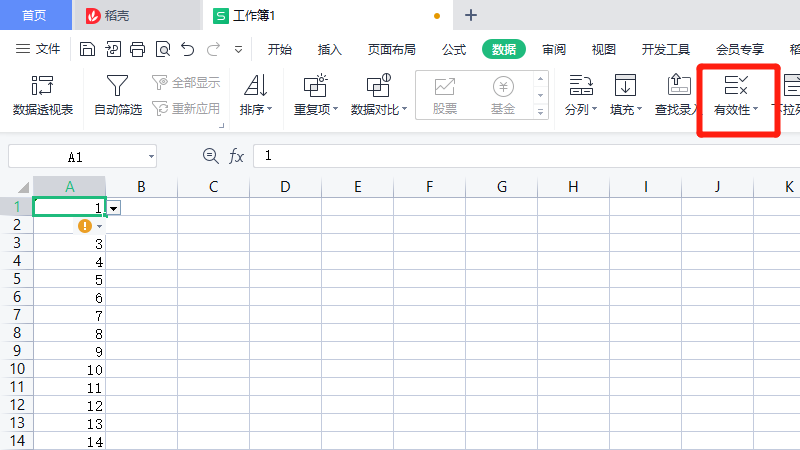The width and height of the screenshot is (800, 450).
Task: Enable AutoFilter (自动筛选) funnel icon
Action: click(x=117, y=86)
